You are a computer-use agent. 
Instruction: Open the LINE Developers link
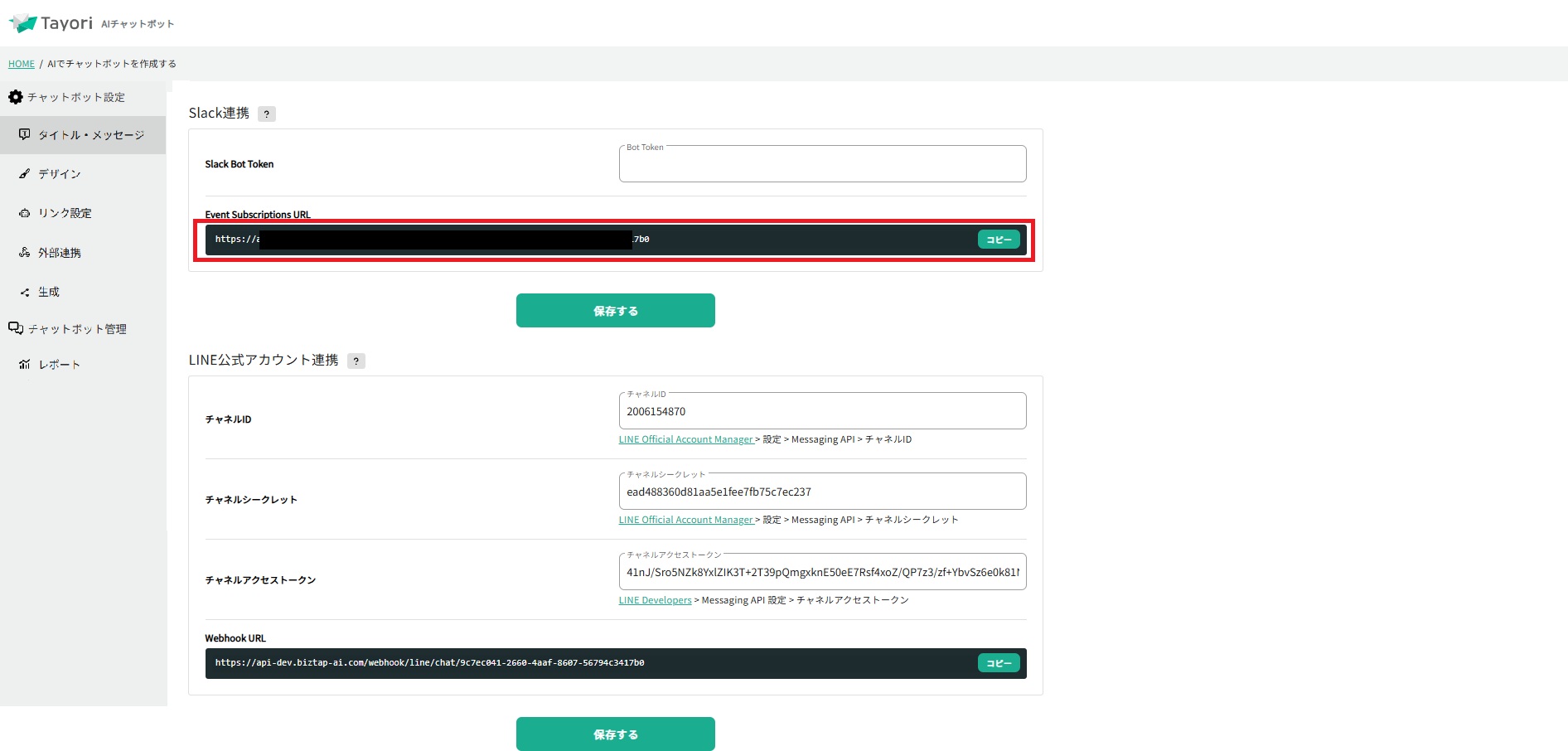655,600
